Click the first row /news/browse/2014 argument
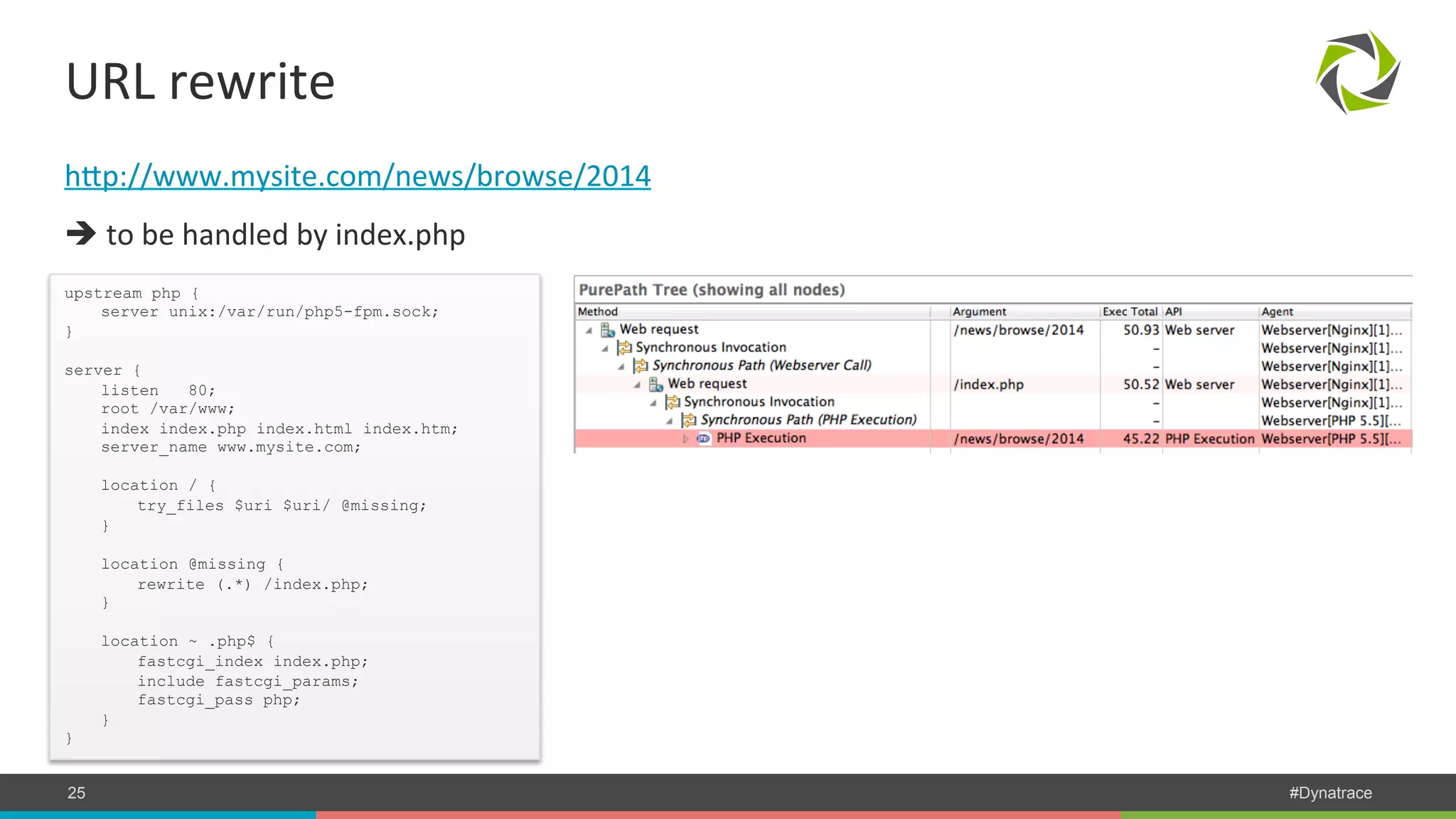1456x819 pixels. click(1019, 330)
